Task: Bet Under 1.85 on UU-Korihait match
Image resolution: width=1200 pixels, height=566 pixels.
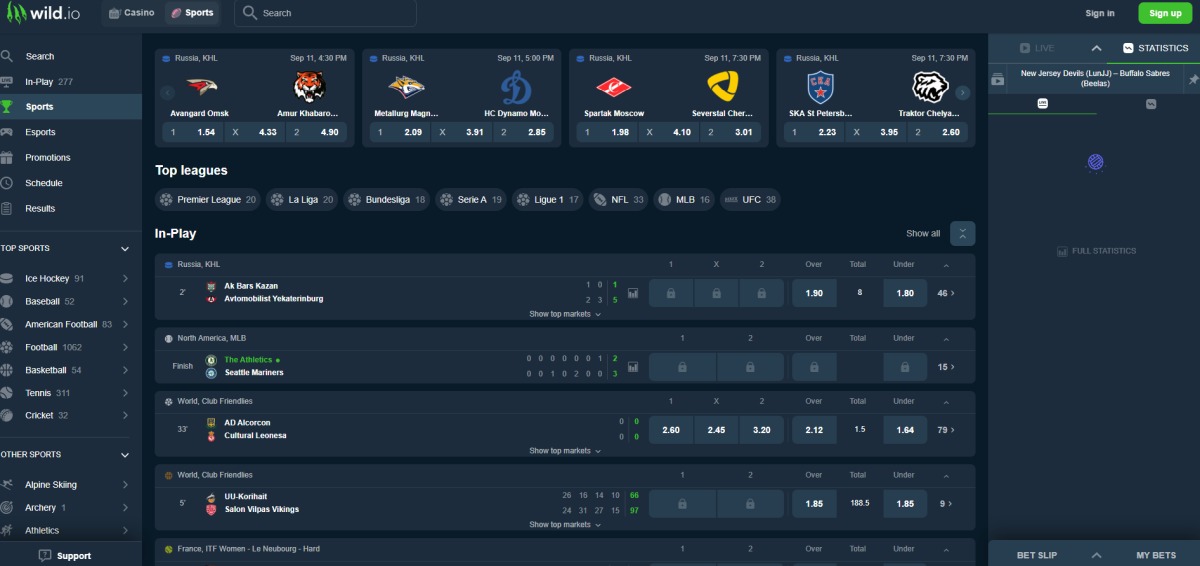Action: (905, 504)
